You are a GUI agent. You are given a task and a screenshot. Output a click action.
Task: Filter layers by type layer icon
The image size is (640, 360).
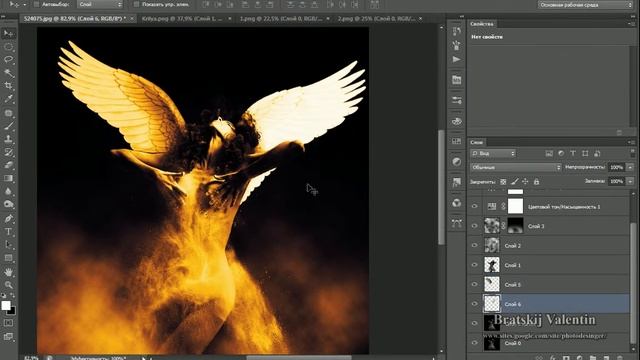[573, 153]
